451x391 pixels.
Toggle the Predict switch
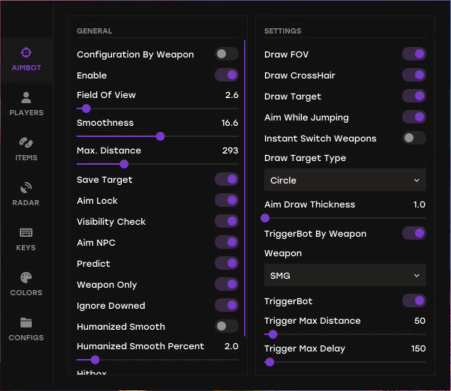click(227, 263)
